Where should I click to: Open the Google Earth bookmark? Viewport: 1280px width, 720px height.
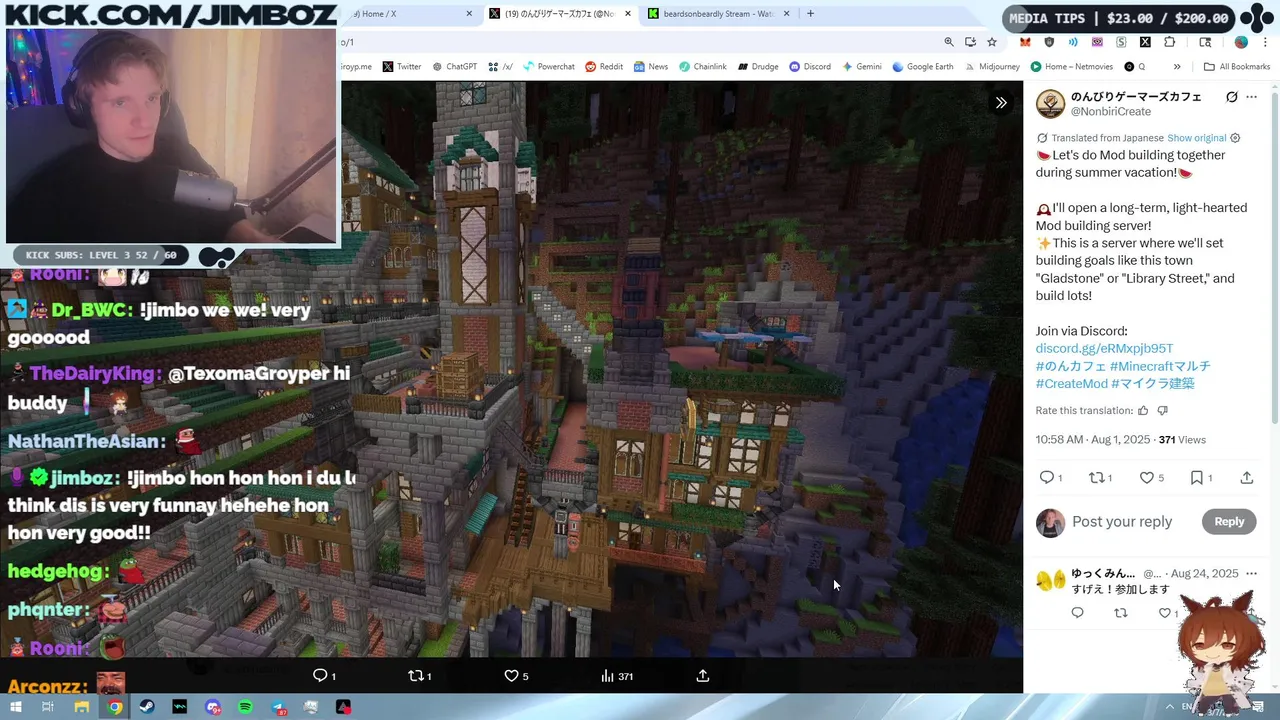click(x=922, y=67)
